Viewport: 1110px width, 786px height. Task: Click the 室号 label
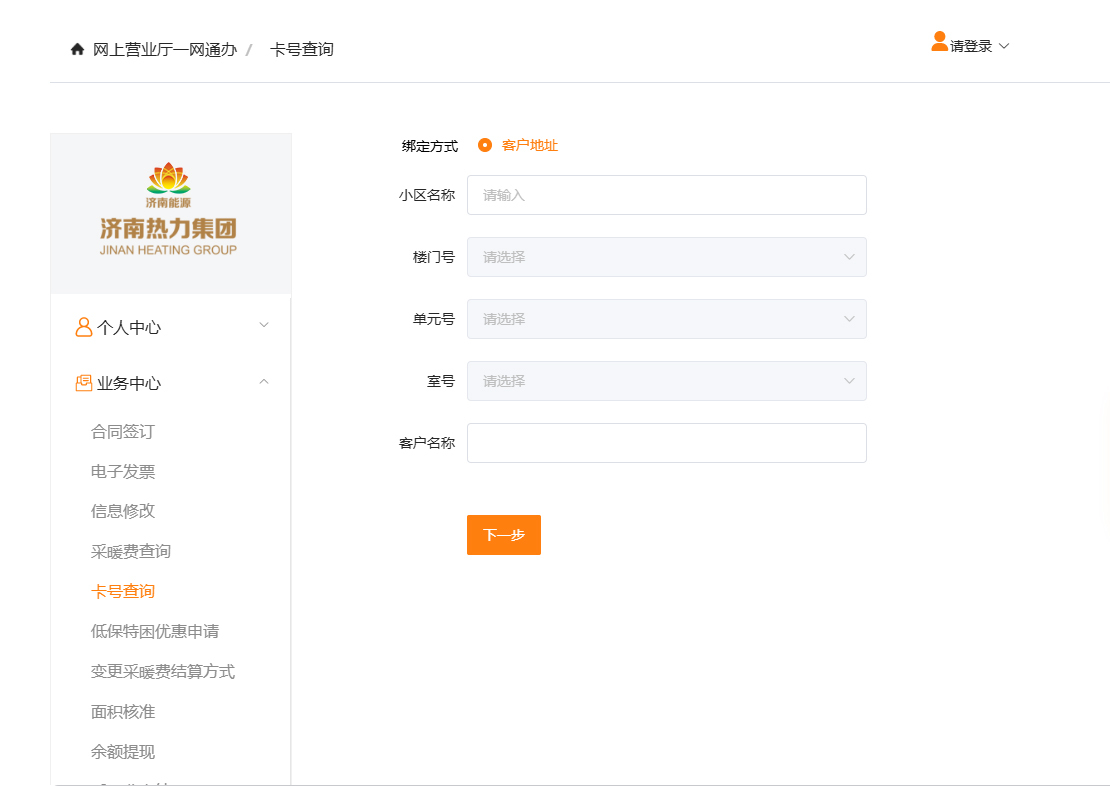point(441,381)
